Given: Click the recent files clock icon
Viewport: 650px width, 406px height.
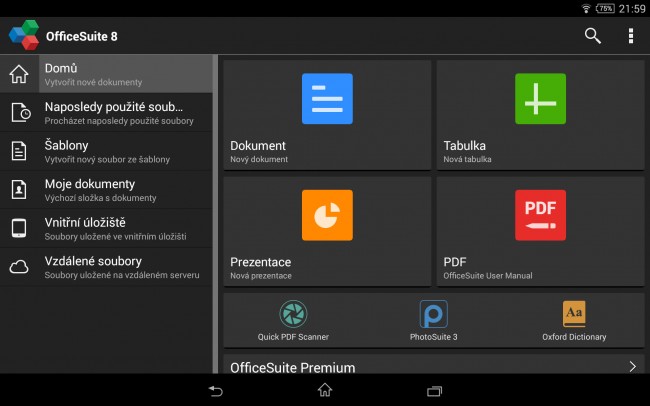Looking at the screenshot, I should pos(20,112).
